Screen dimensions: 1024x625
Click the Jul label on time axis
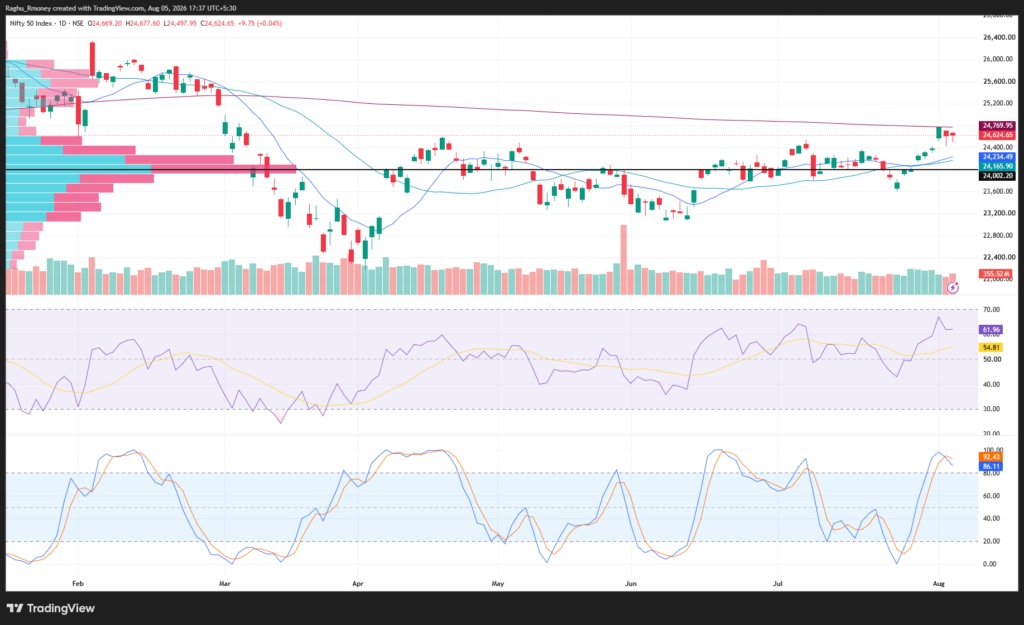[x=778, y=583]
